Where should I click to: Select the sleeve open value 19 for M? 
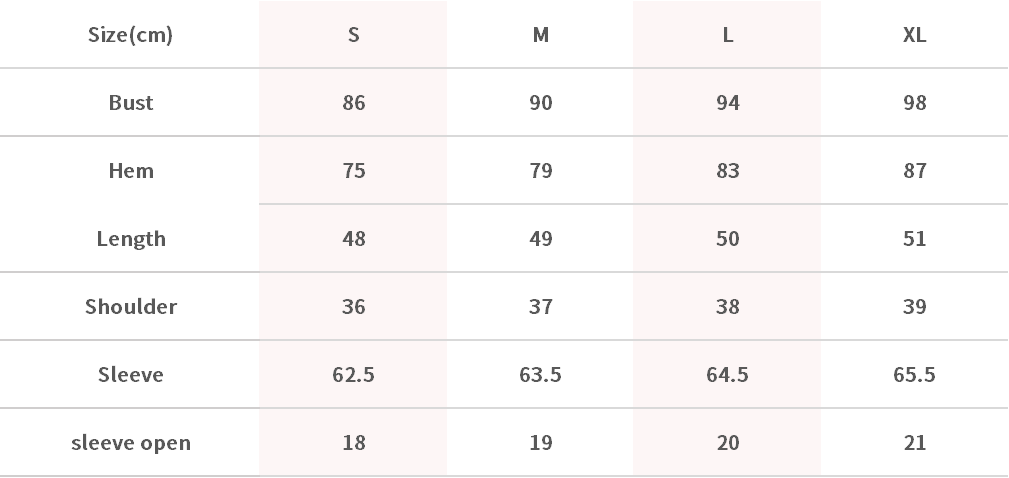pos(540,443)
